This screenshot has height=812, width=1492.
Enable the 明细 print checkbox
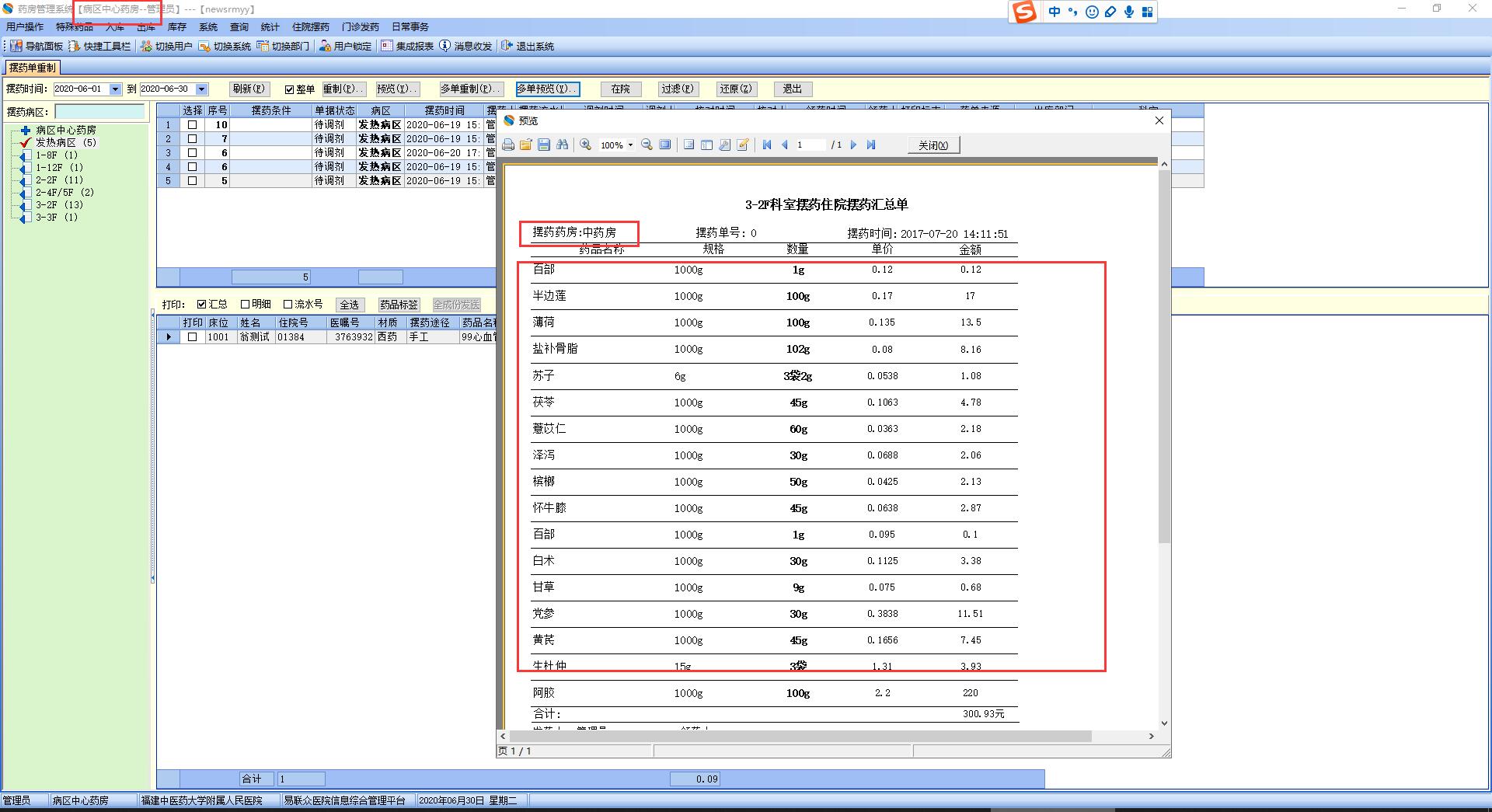pyautogui.click(x=246, y=305)
